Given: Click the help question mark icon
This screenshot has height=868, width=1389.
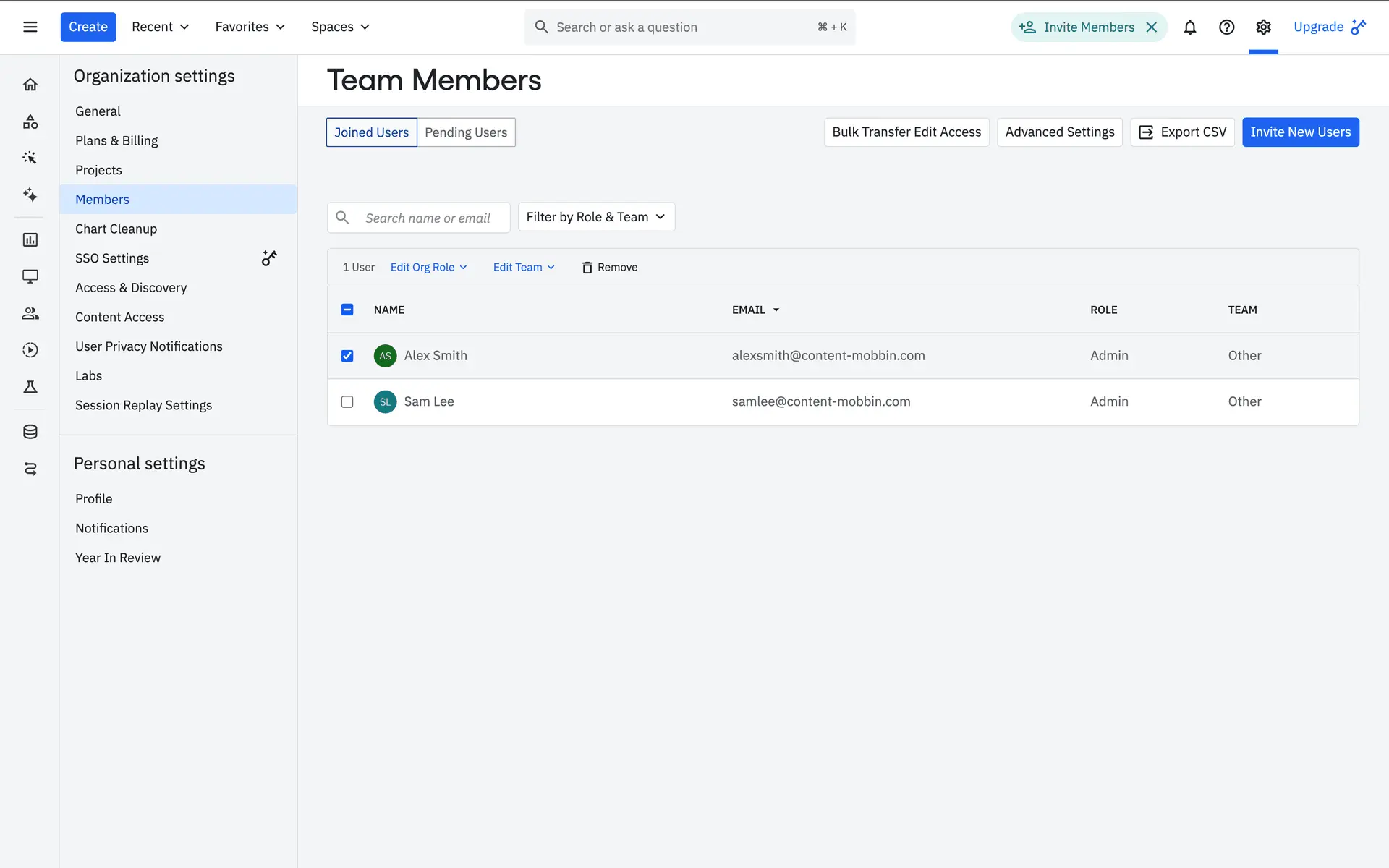Looking at the screenshot, I should pyautogui.click(x=1226, y=27).
